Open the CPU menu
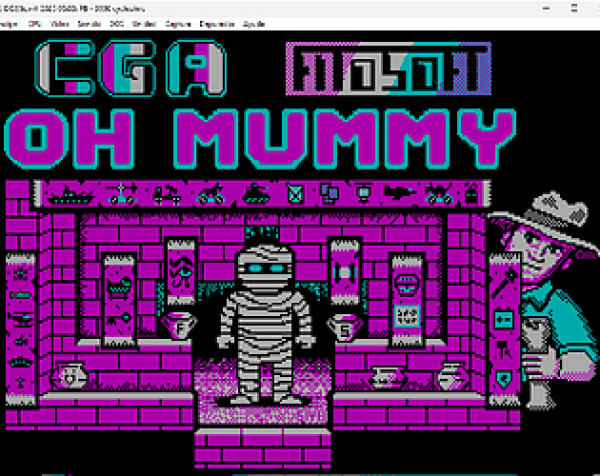 pyautogui.click(x=35, y=24)
